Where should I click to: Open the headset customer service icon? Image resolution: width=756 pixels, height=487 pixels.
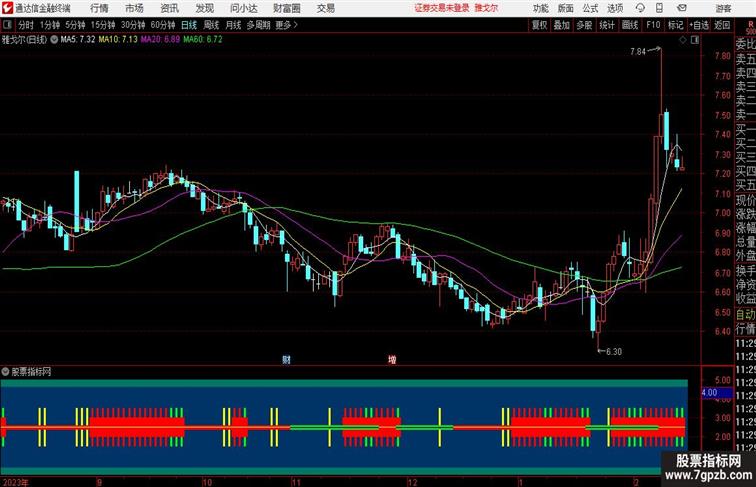640,8
